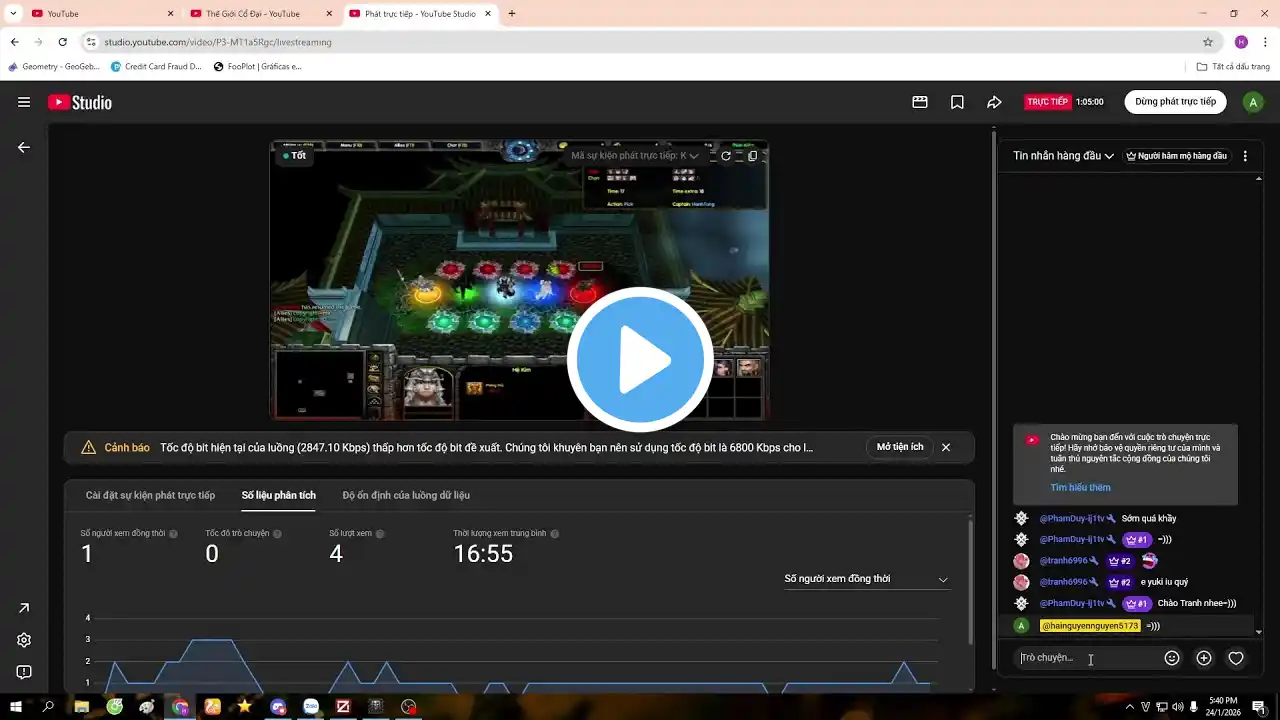
Task: Show info for Số lượt xem
Action: coord(381,534)
